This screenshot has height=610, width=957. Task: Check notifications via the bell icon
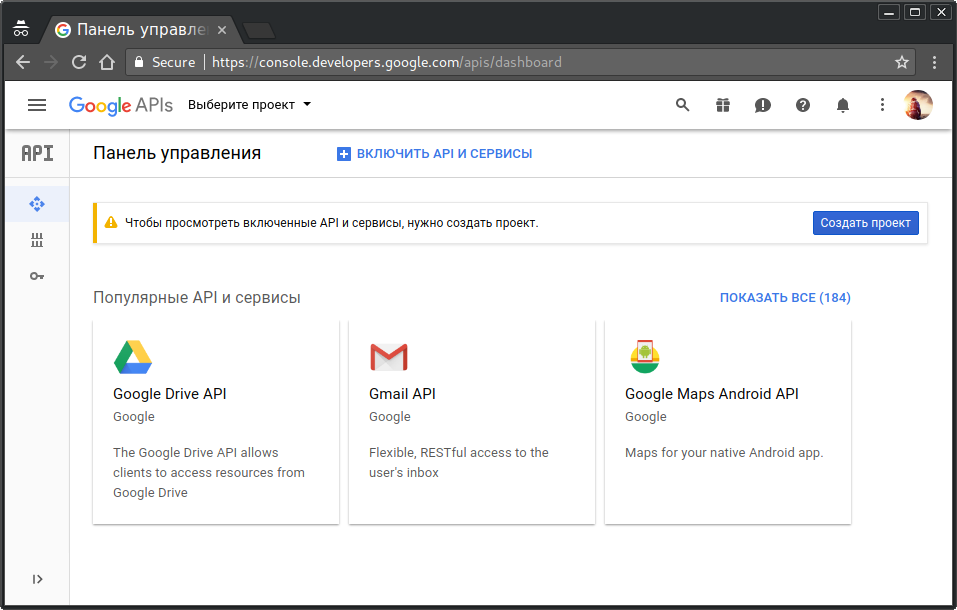point(843,104)
